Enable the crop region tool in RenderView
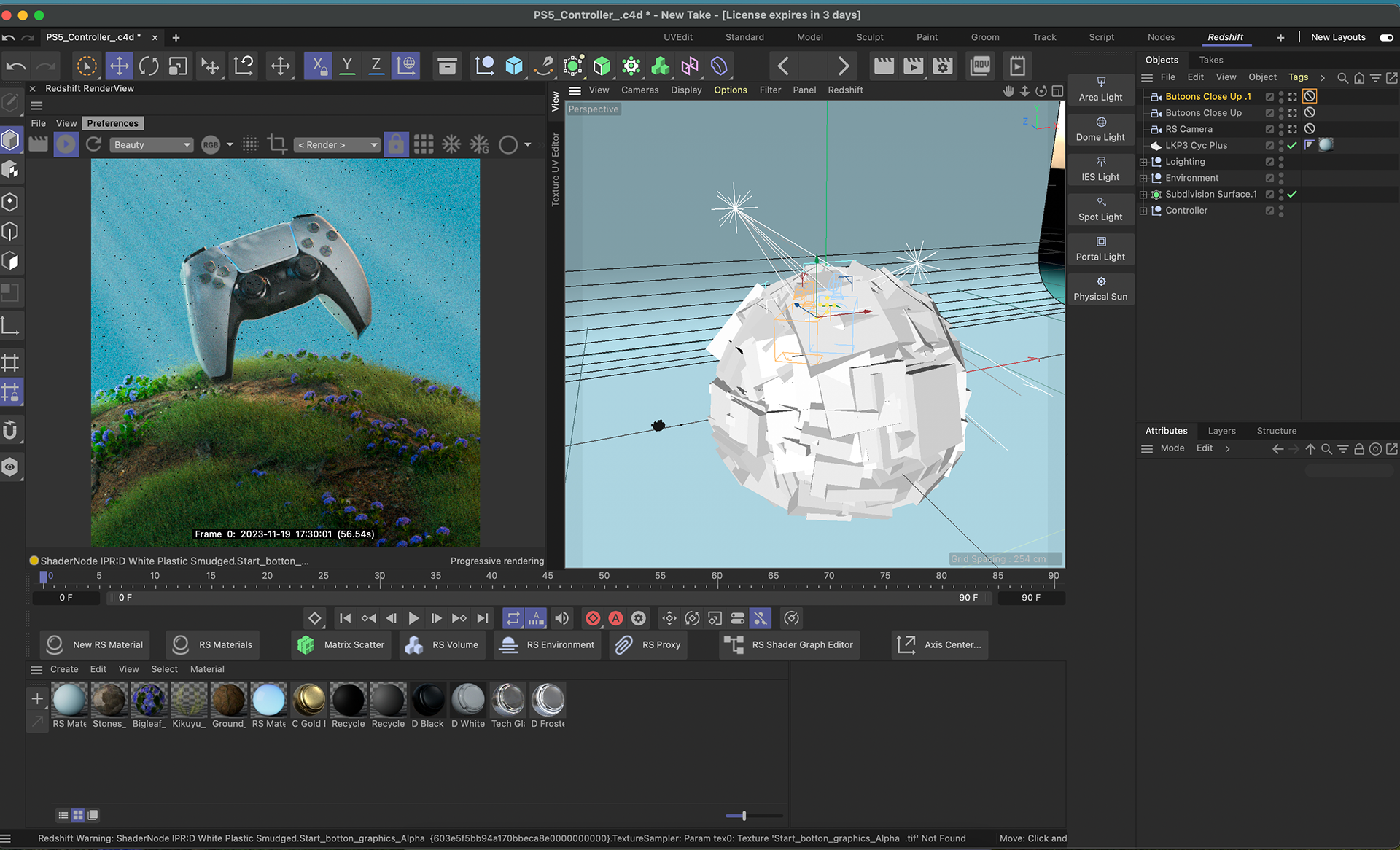The width and height of the screenshot is (1400, 850). (x=277, y=144)
